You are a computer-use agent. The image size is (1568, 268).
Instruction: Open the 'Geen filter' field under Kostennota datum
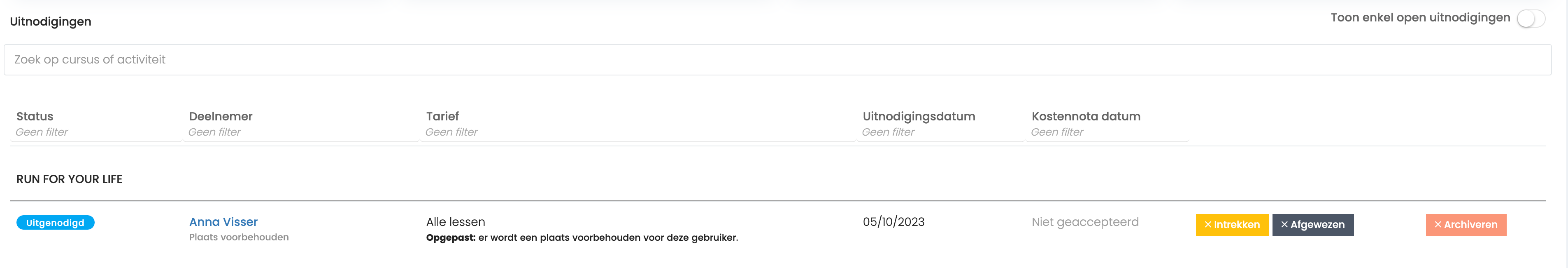[1107, 132]
